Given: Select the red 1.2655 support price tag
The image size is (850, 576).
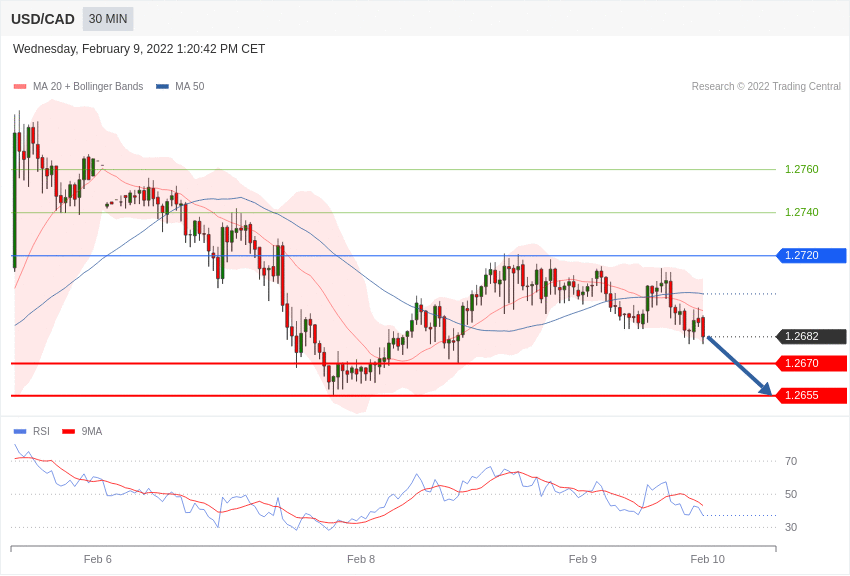Looking at the screenshot, I should (x=812, y=395).
